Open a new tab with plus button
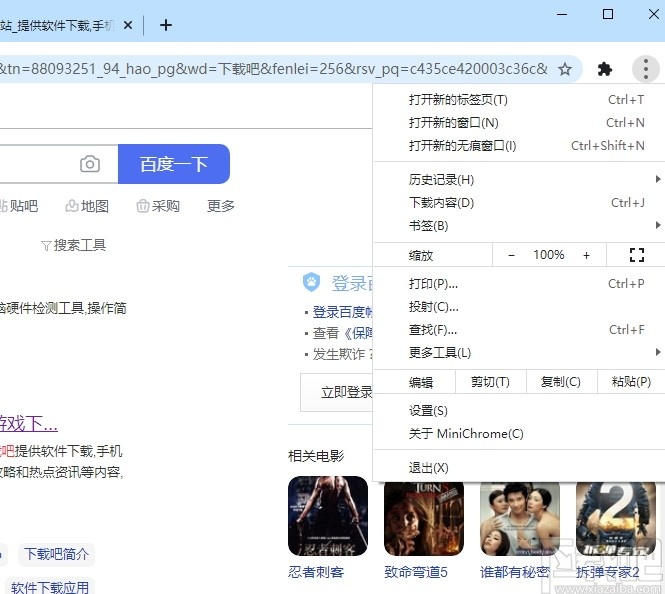Screen dimensions: 665x594 coord(166,25)
